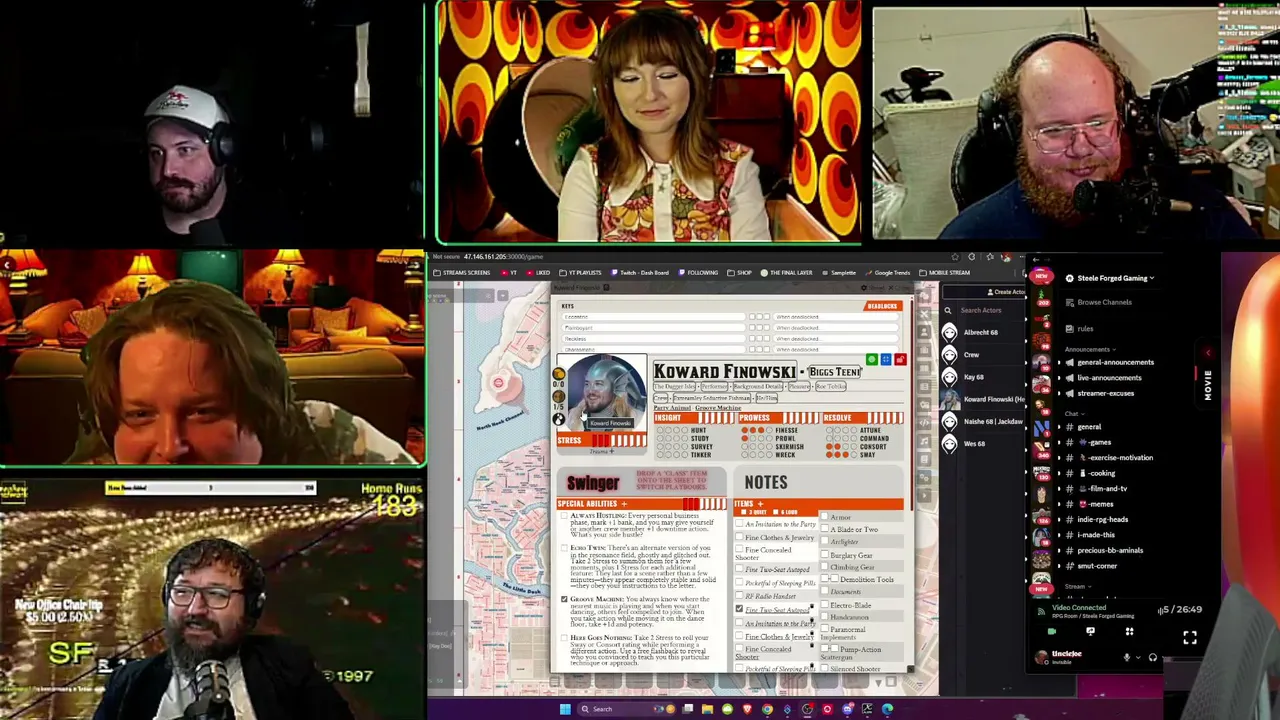Screen dimensions: 1280x720
Task: Uncheck the Groove Machine ability checkbox
Action: [x=564, y=600]
